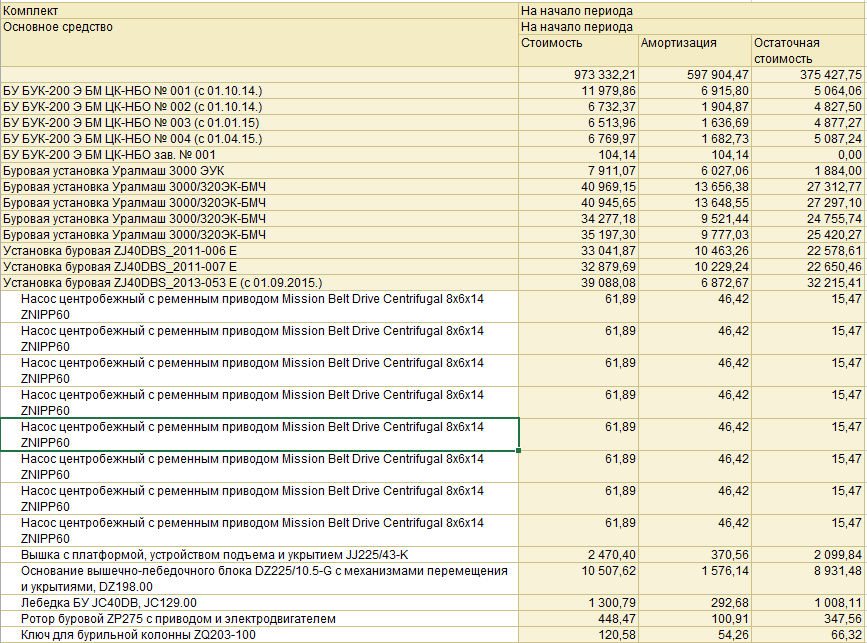
Task: Click the green-outlined selected 'Насос центробежный' cell
Action: 259,435
